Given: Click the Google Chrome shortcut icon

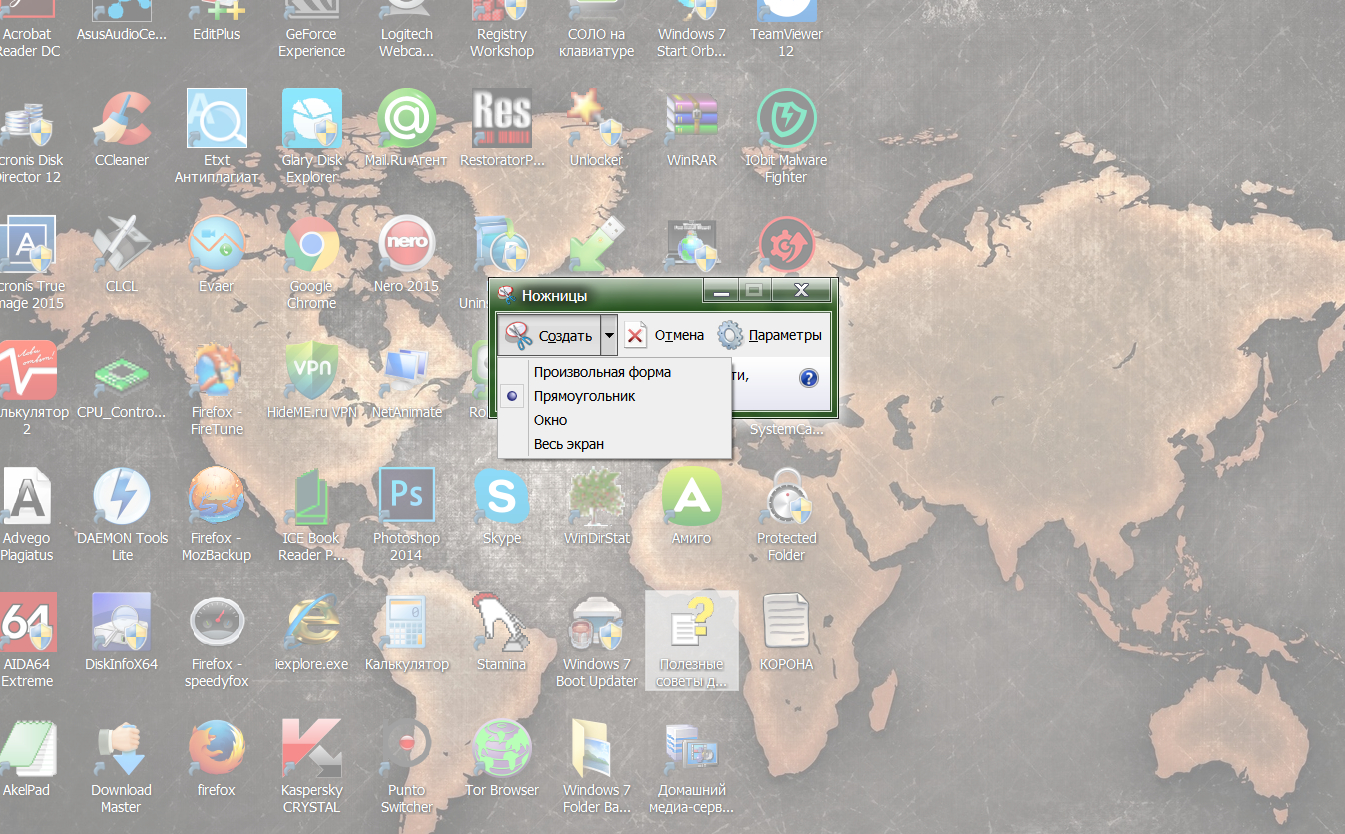Looking at the screenshot, I should 311,262.
